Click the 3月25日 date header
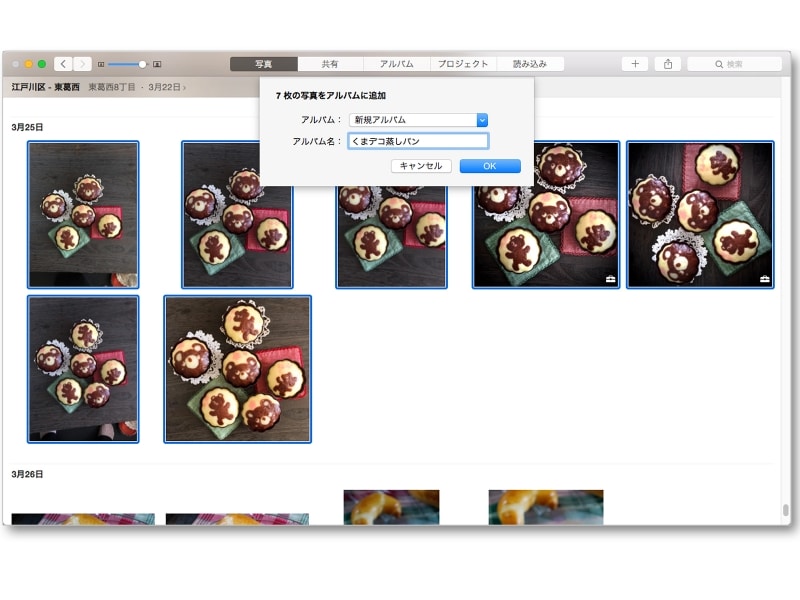 tap(27, 127)
